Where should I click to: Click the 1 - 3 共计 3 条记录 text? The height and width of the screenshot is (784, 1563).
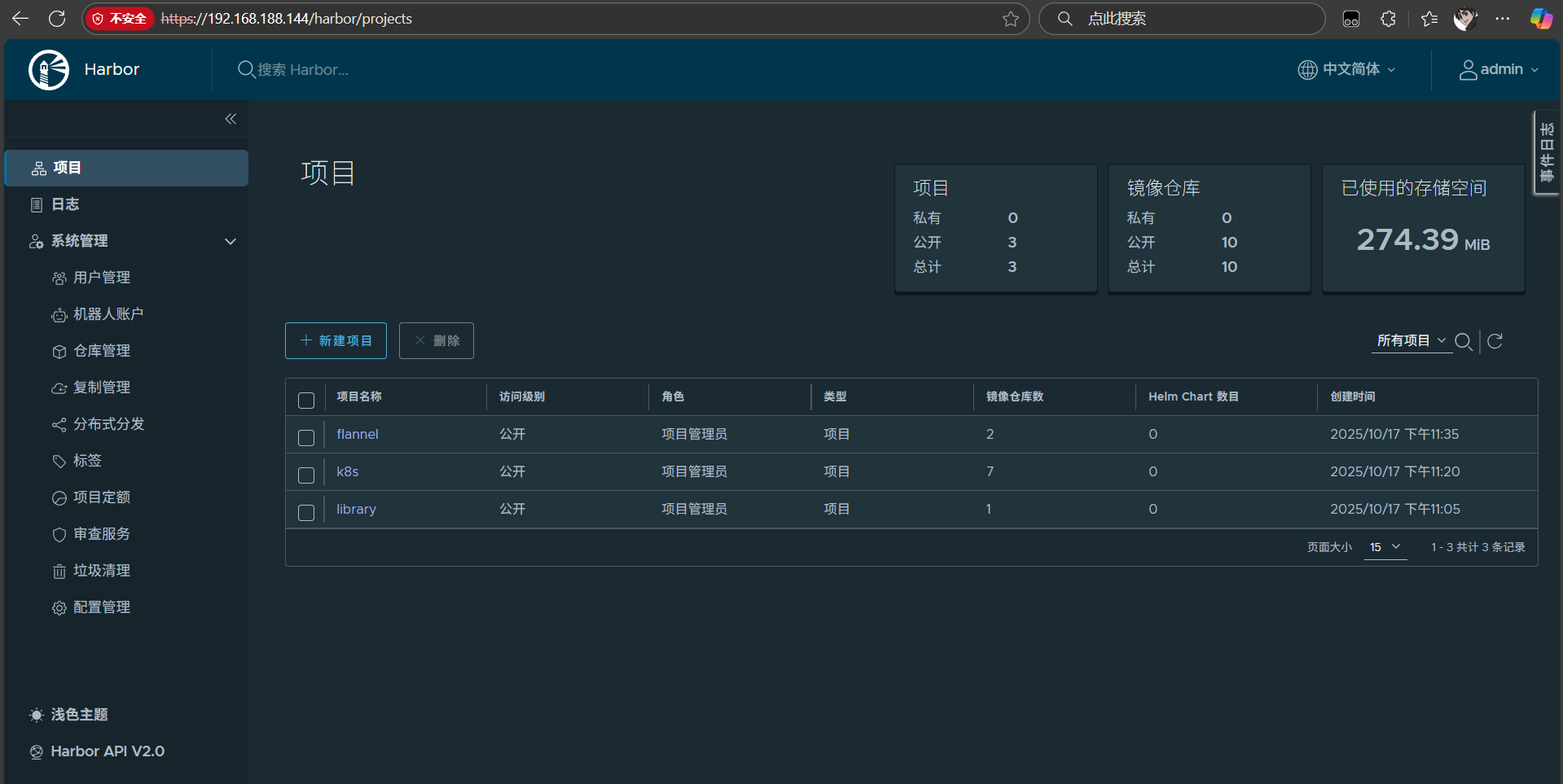pyautogui.click(x=1477, y=547)
